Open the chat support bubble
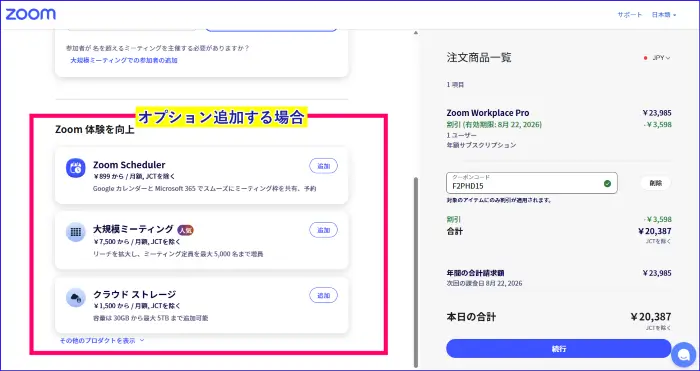 pos(683,354)
